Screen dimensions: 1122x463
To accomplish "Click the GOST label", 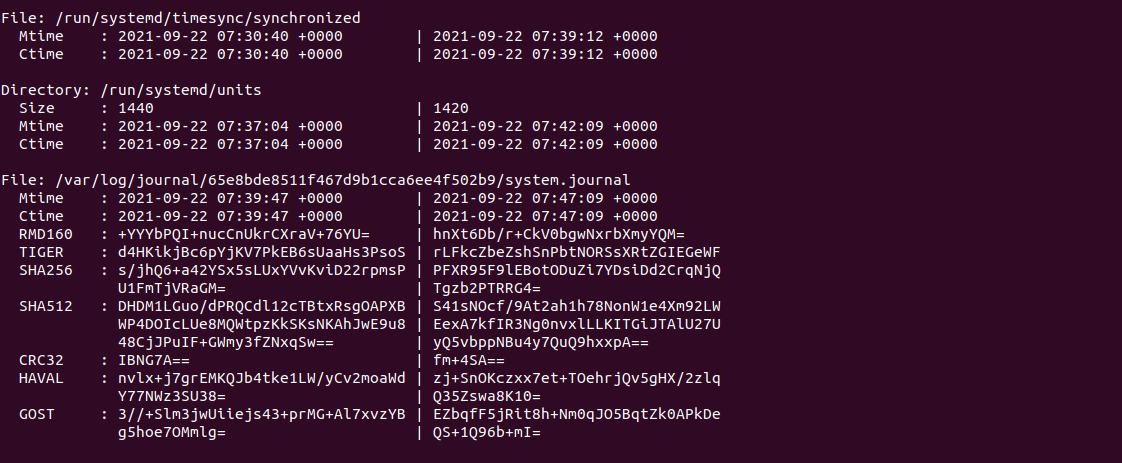I will [37, 414].
